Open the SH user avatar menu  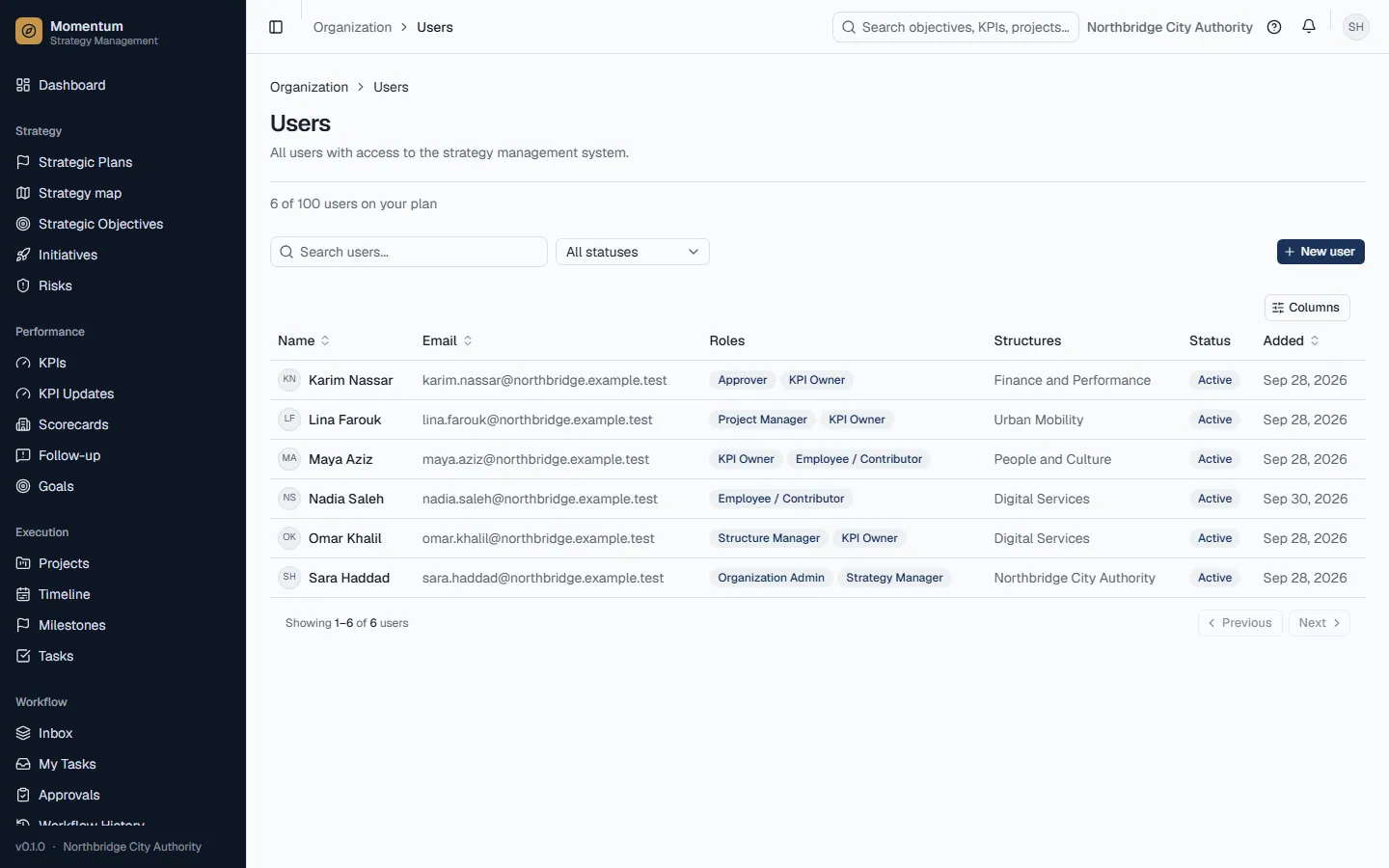[x=1356, y=27]
